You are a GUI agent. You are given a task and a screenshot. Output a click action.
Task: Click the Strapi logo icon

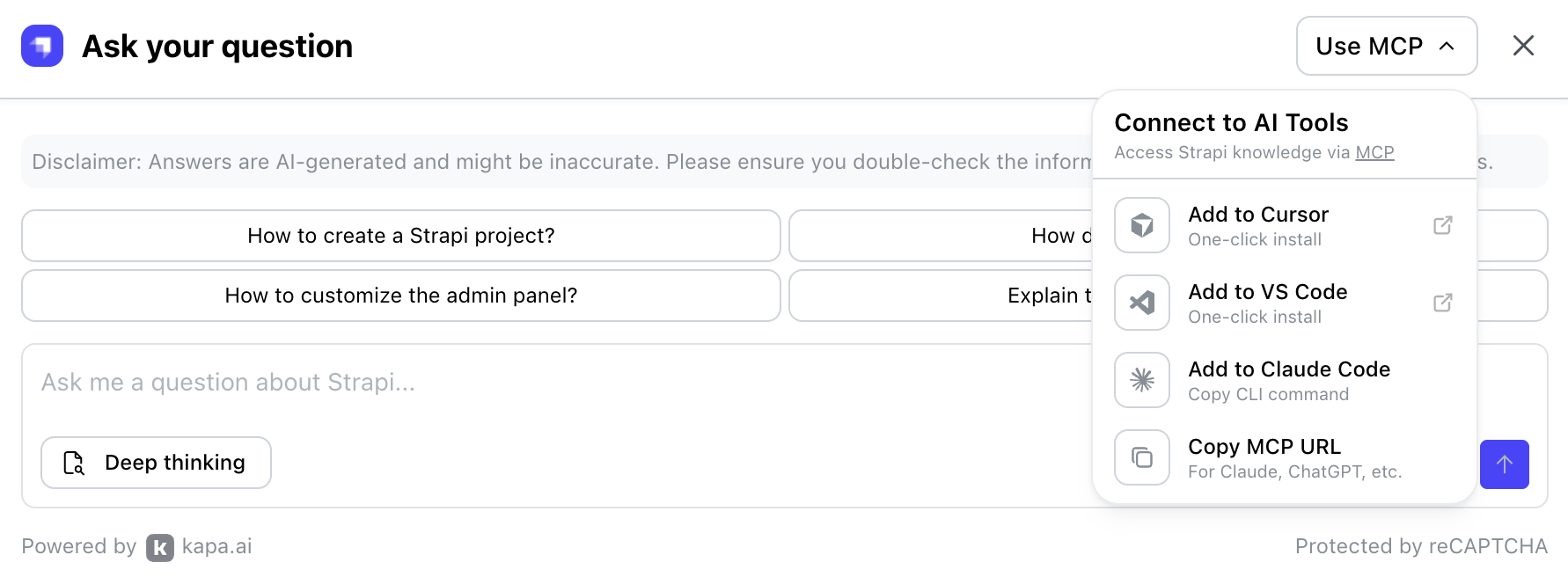[x=41, y=46]
